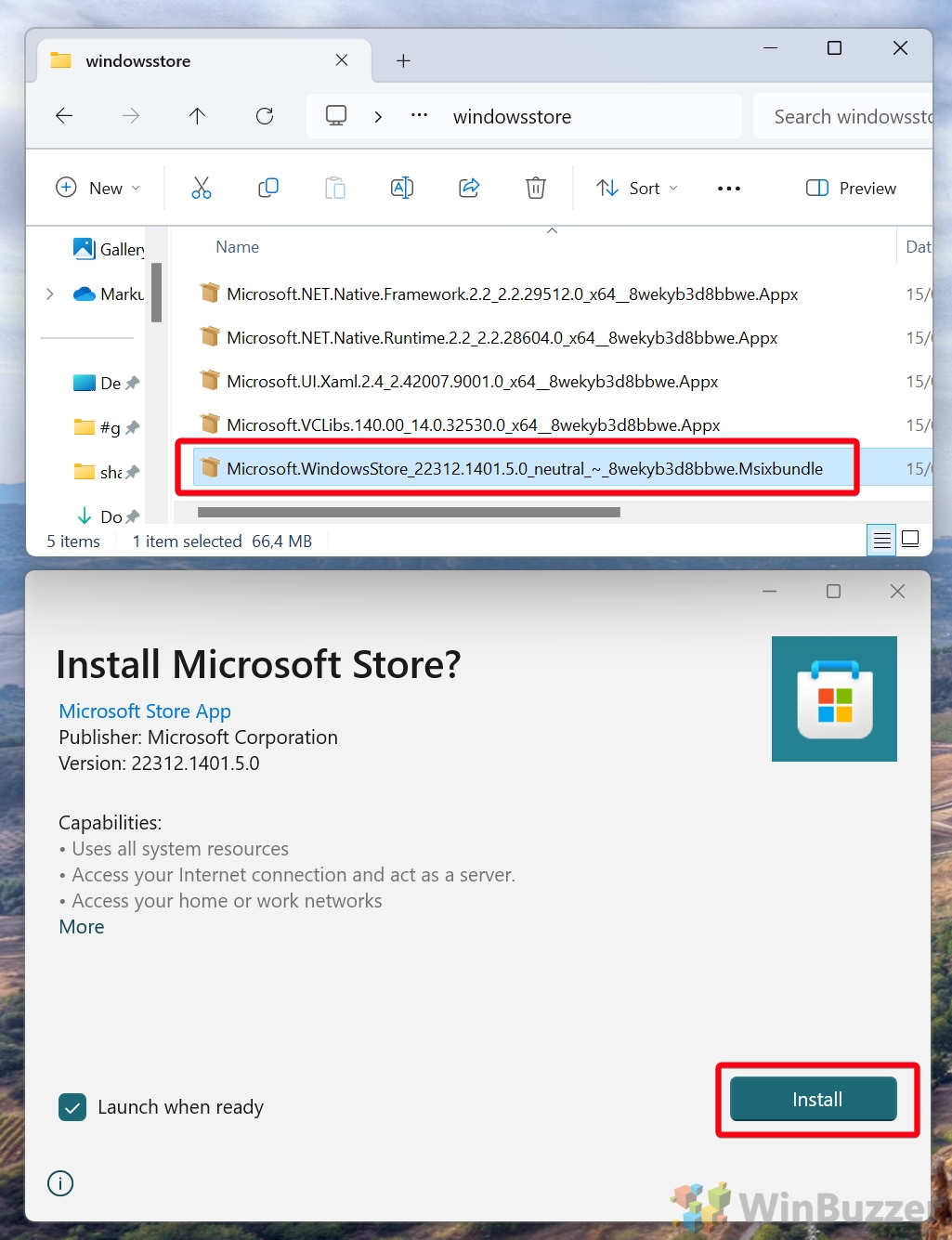Screen dimensions: 952x1240
Task: Click the Install button
Action: (814, 1100)
